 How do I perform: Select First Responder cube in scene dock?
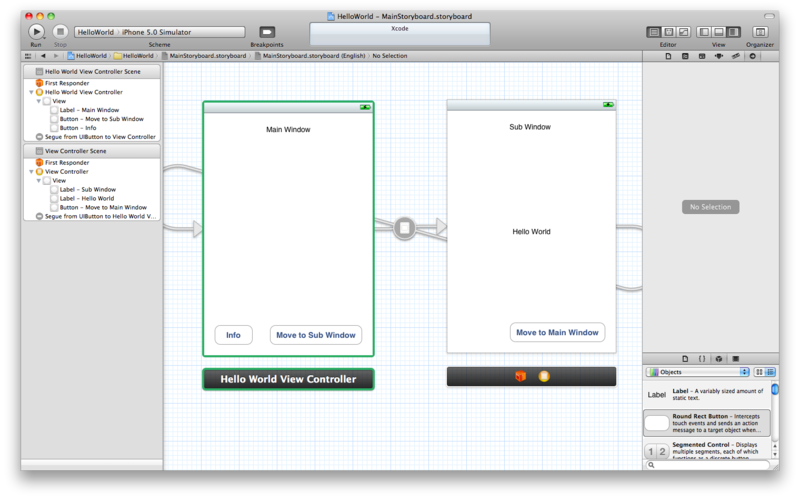click(520, 376)
